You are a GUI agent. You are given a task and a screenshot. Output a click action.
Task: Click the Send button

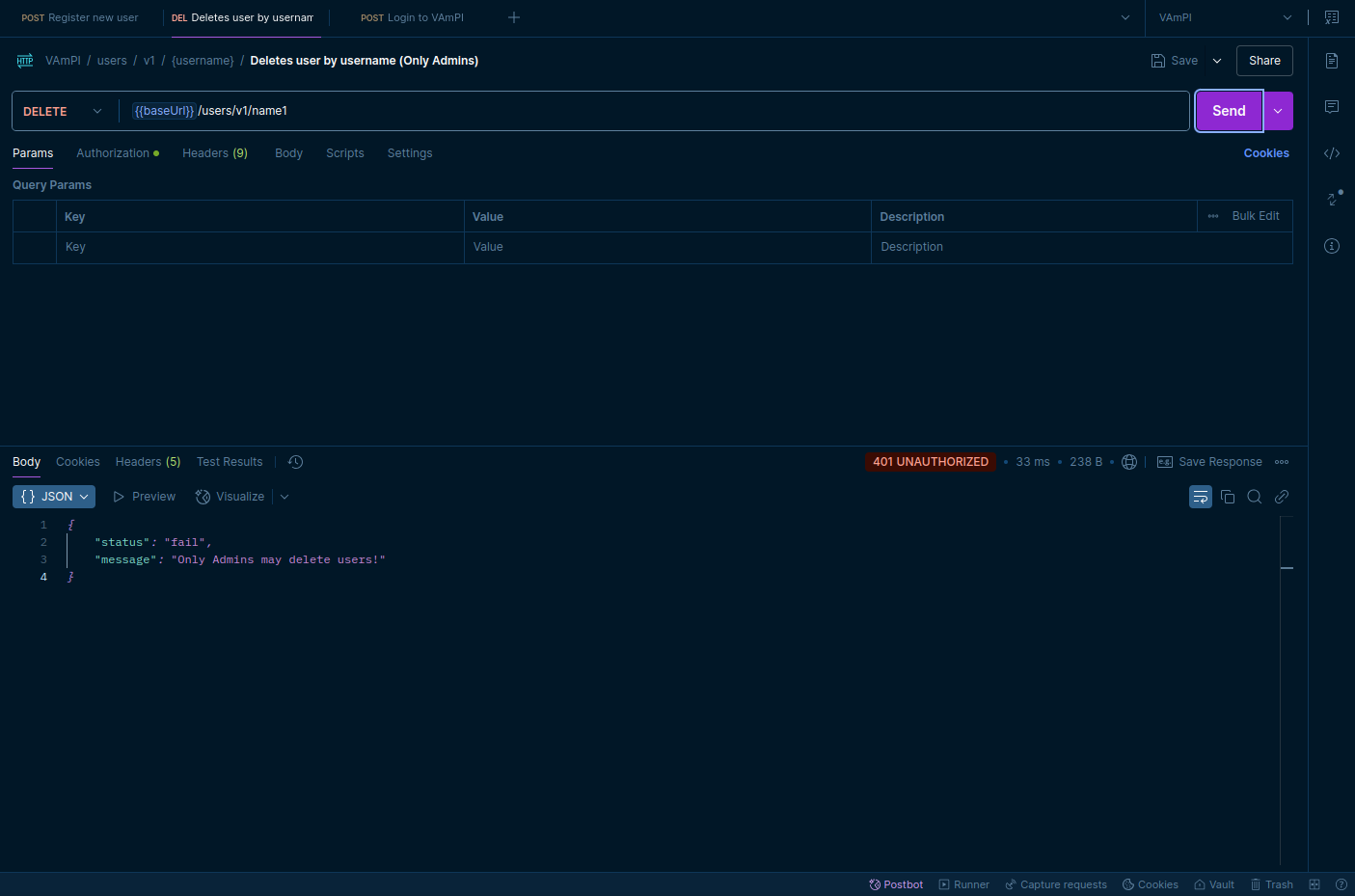point(1229,111)
